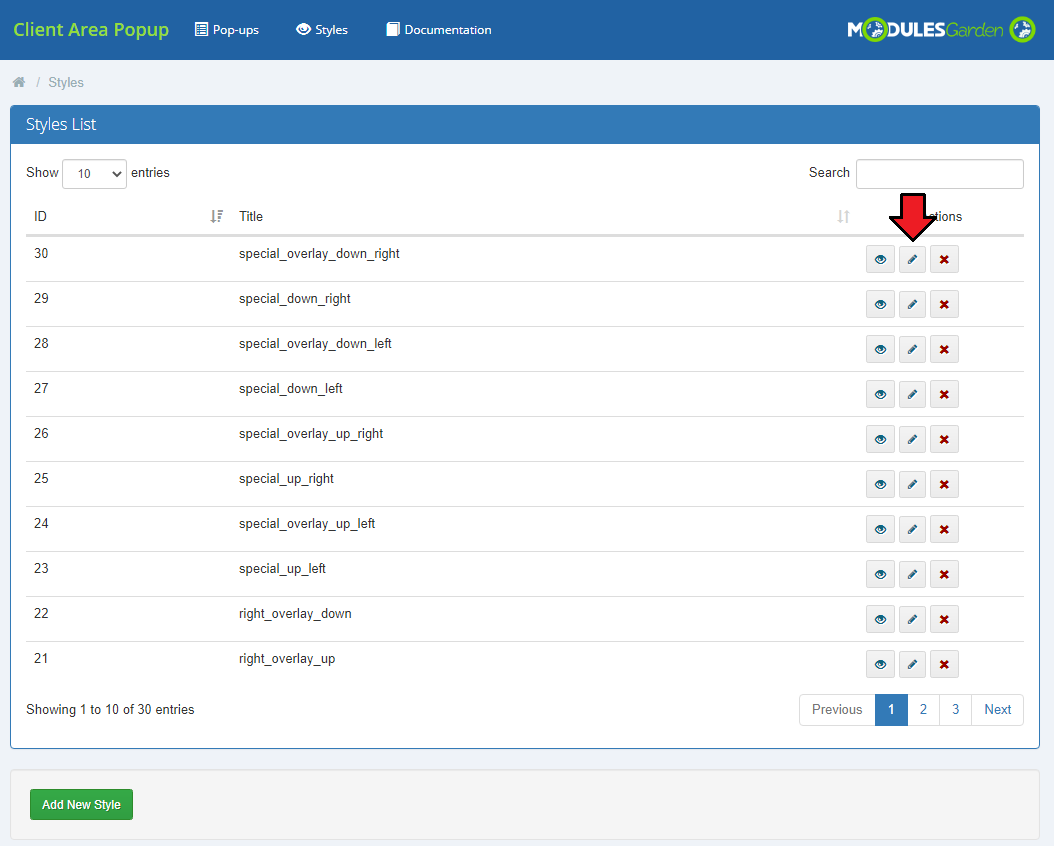Edit the special_overlay_down_left style
Image resolution: width=1054 pixels, height=846 pixels.
tap(912, 349)
